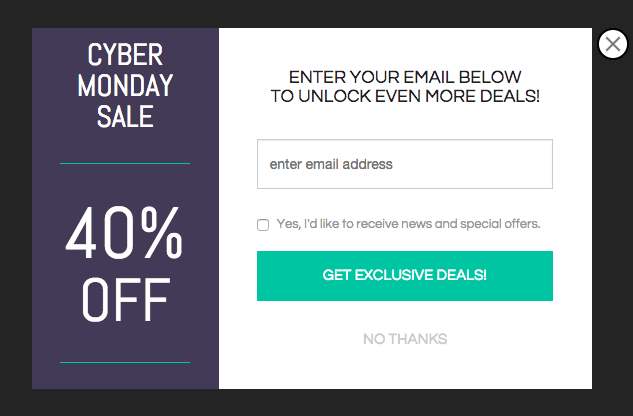
Task: Close the Cyber Monday popup
Action: coord(612,45)
